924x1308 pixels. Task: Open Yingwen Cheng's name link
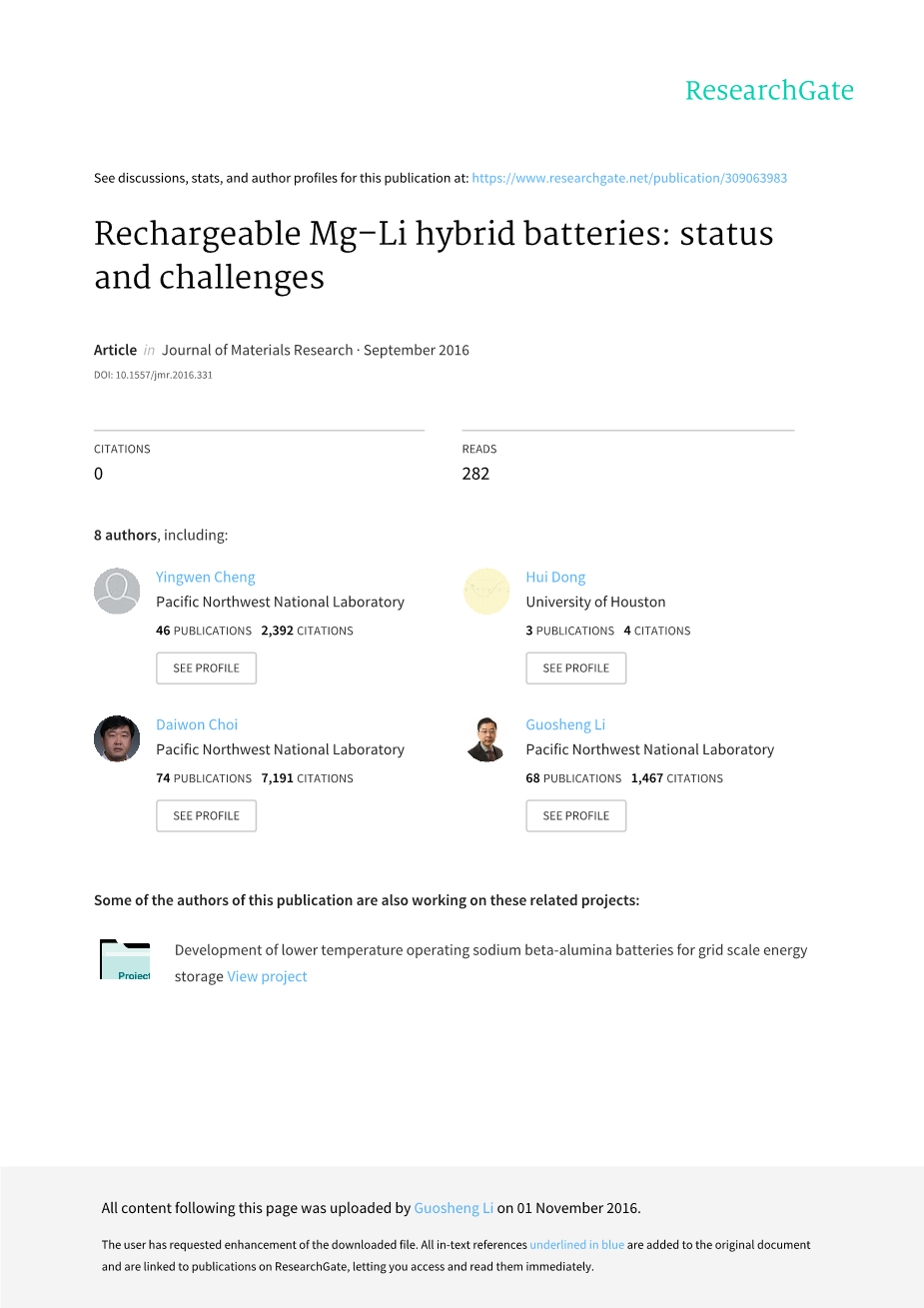click(x=206, y=578)
